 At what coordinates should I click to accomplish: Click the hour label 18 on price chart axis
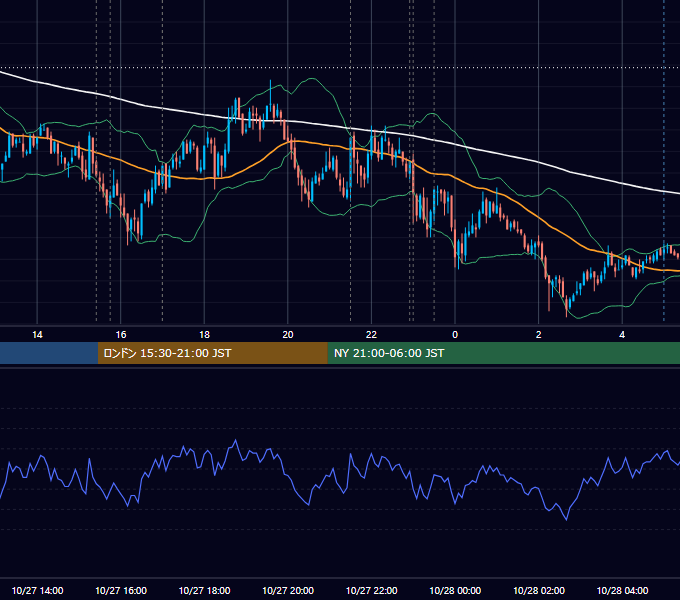pyautogui.click(x=204, y=335)
